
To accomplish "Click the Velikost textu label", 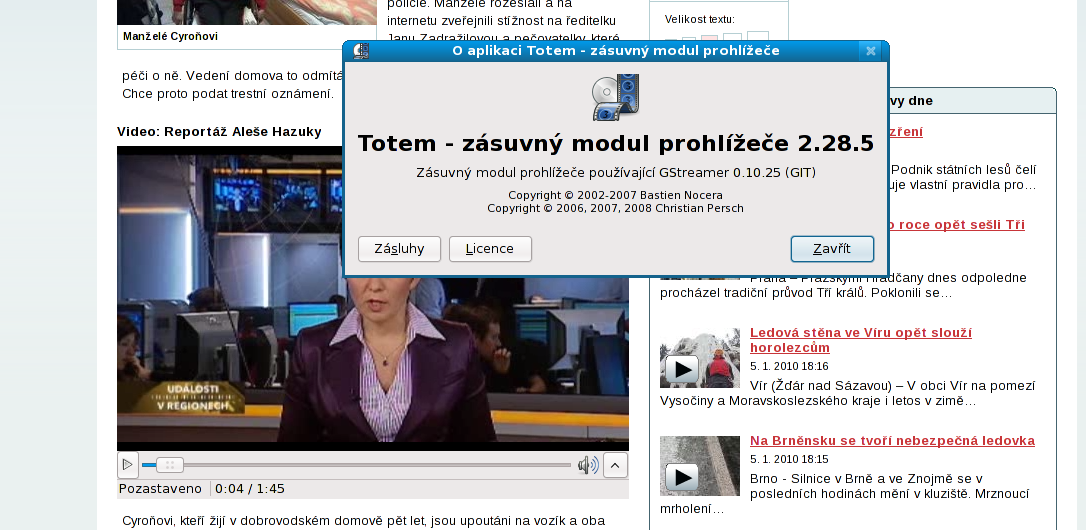I will coord(700,19).
